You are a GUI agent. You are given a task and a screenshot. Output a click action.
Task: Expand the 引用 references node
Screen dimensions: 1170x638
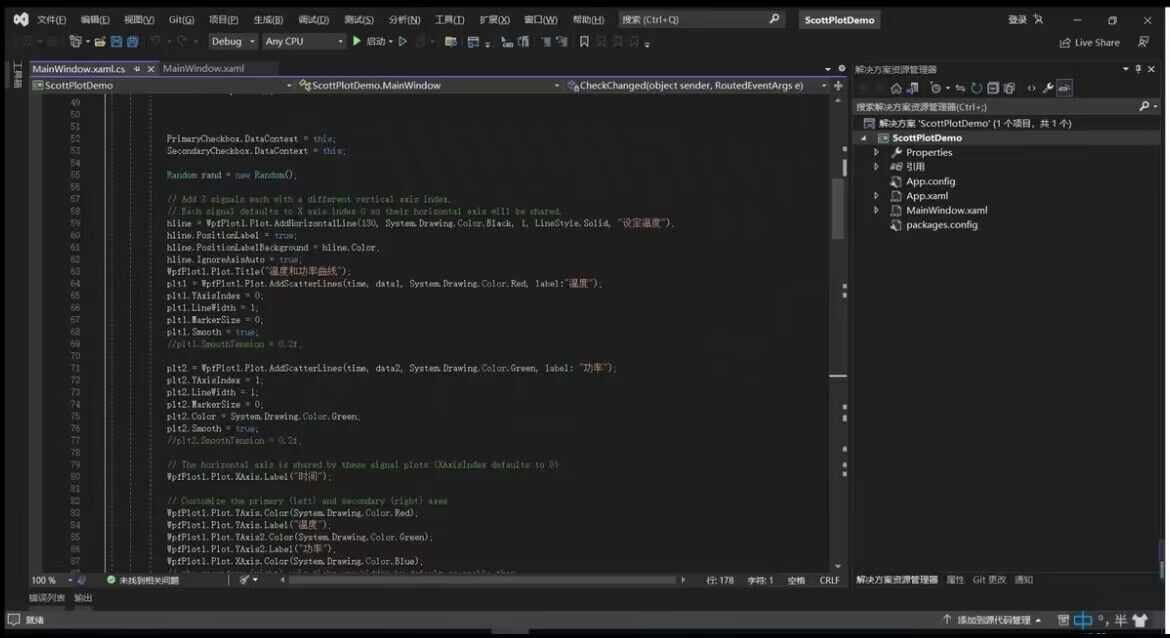tap(877, 166)
